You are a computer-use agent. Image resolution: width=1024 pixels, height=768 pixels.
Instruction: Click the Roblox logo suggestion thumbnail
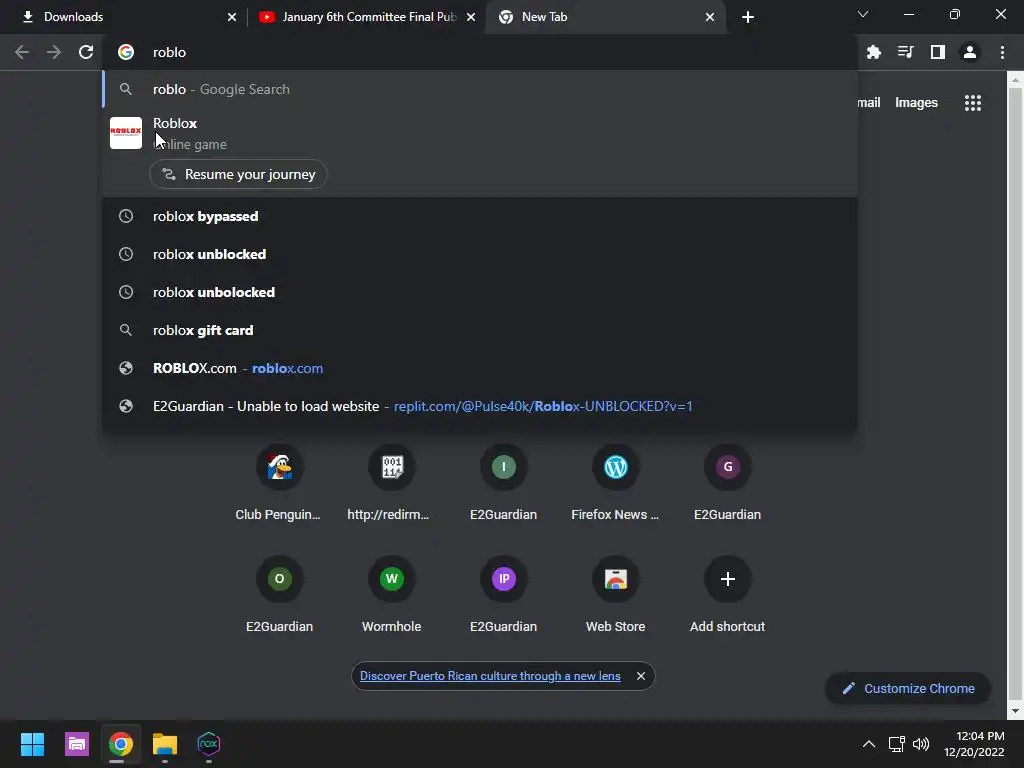(126, 133)
